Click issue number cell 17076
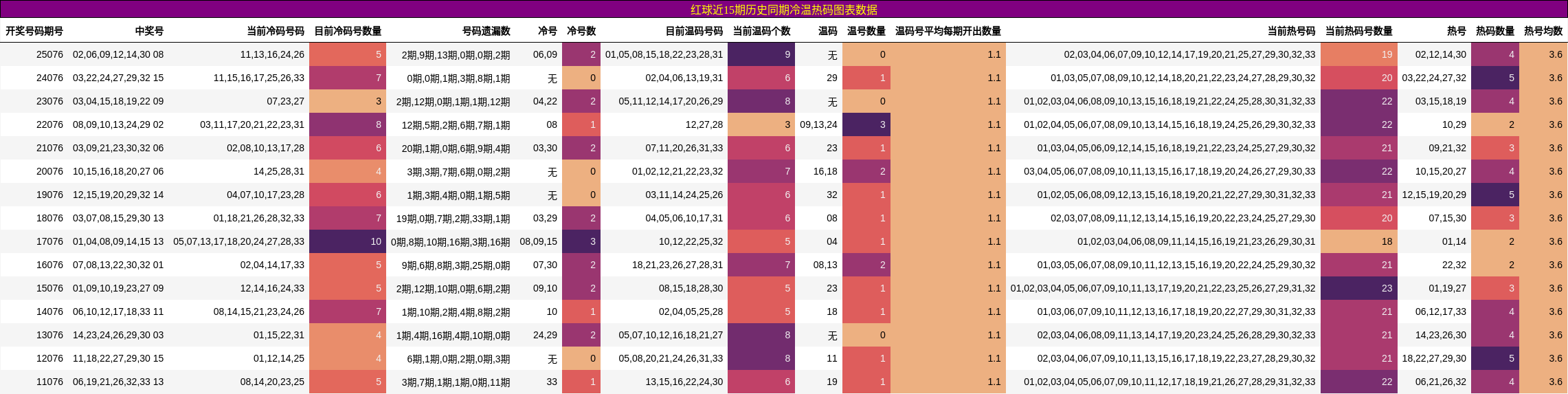The height and width of the screenshot is (394, 1568). (x=49, y=241)
